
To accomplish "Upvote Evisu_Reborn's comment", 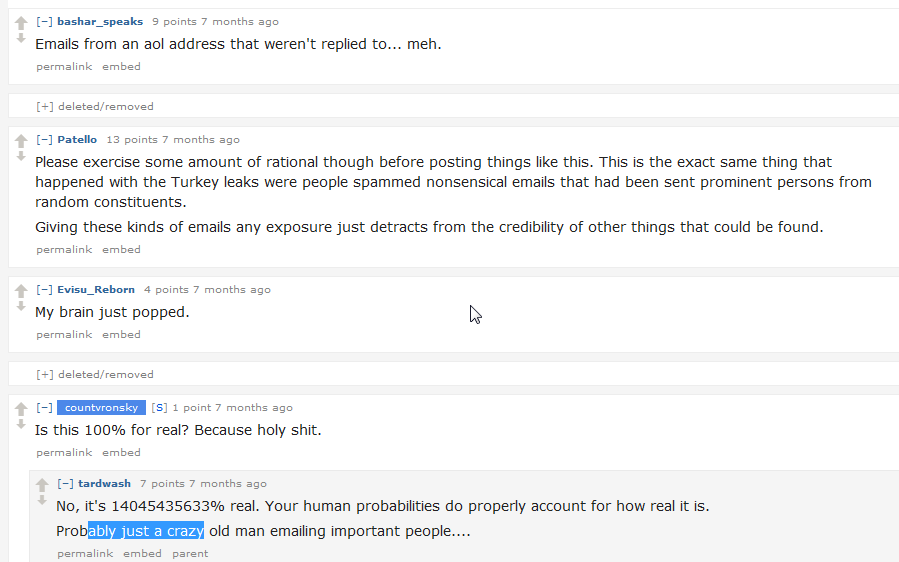I will 21,291.
